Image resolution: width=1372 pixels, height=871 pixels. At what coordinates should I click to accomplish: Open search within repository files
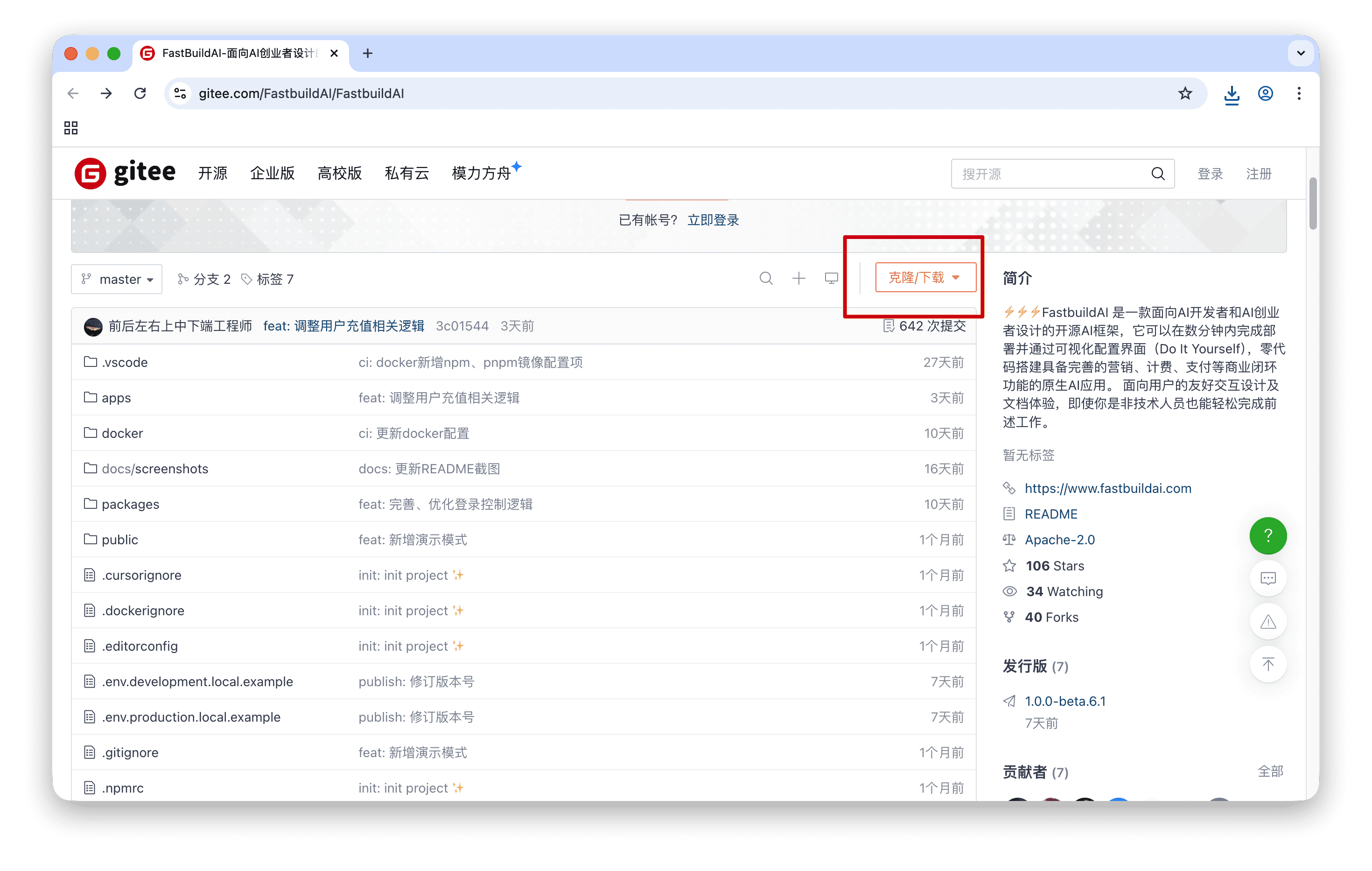(x=766, y=279)
